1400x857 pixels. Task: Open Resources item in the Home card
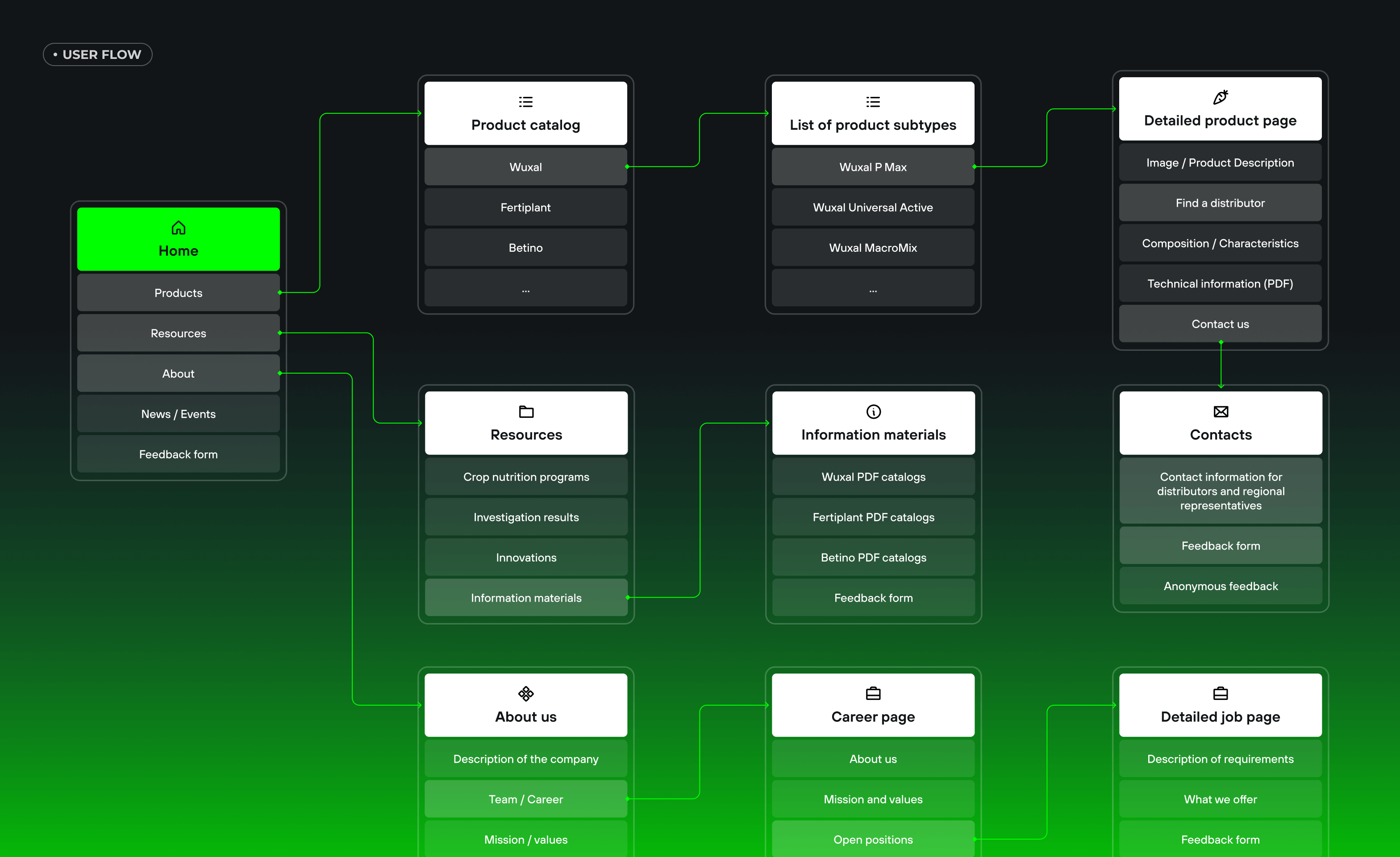coord(179,333)
